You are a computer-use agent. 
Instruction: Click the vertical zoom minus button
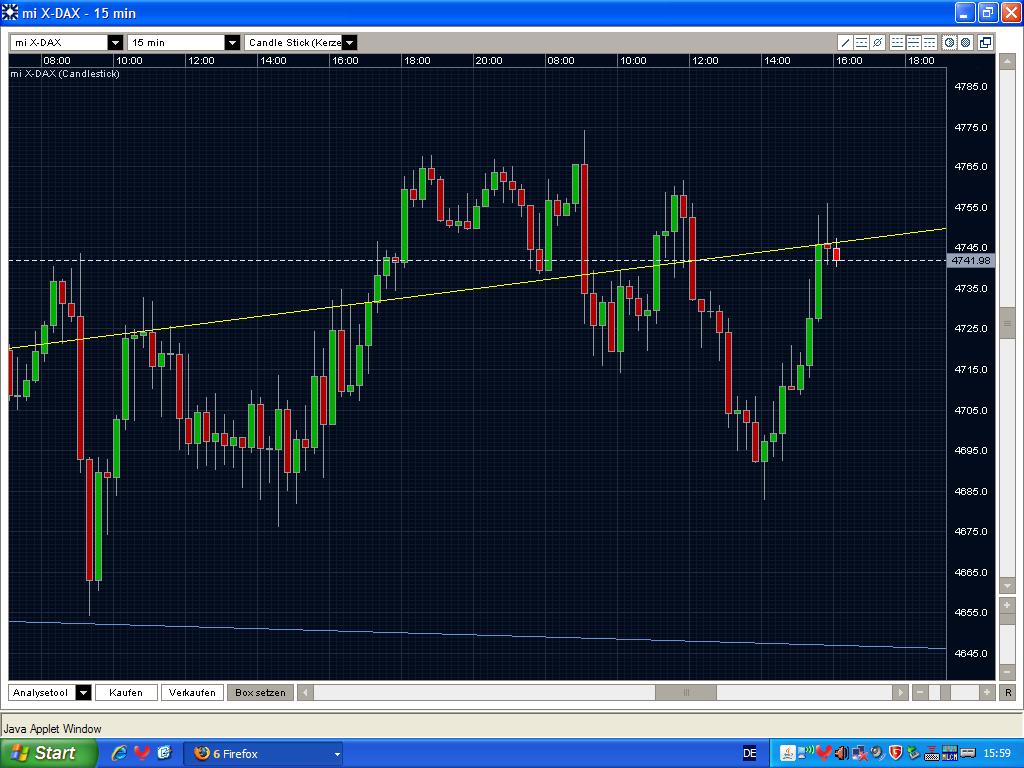[x=1007, y=672]
